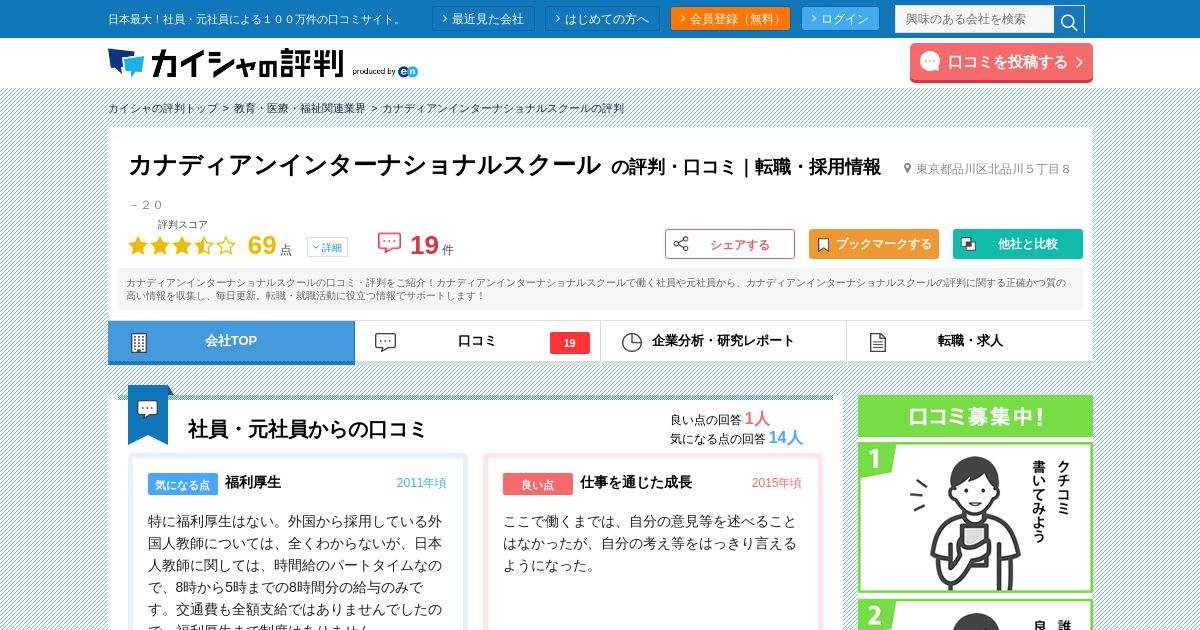Click the ブックマークする button

tap(874, 244)
